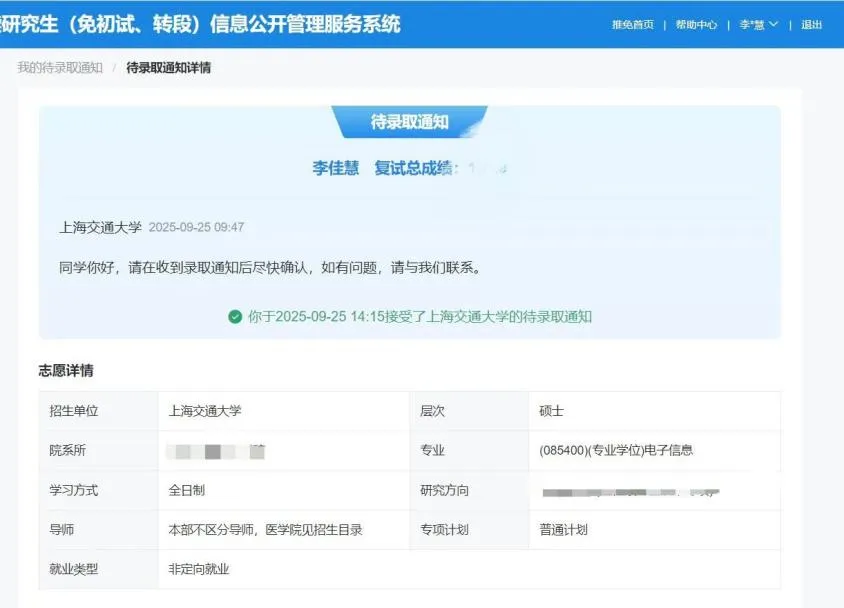
Task: Click the 全日制 value cell
Action: 284,490
